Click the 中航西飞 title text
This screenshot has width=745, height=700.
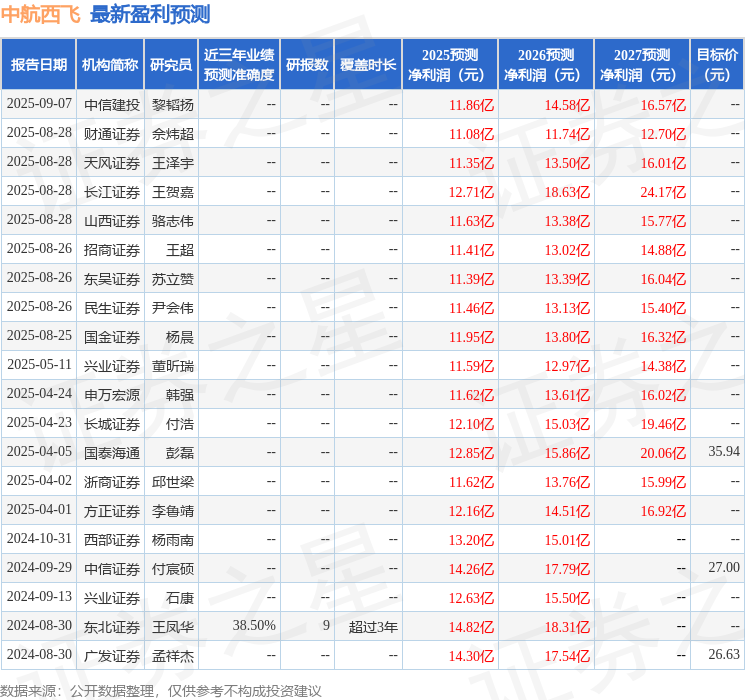tap(41, 14)
